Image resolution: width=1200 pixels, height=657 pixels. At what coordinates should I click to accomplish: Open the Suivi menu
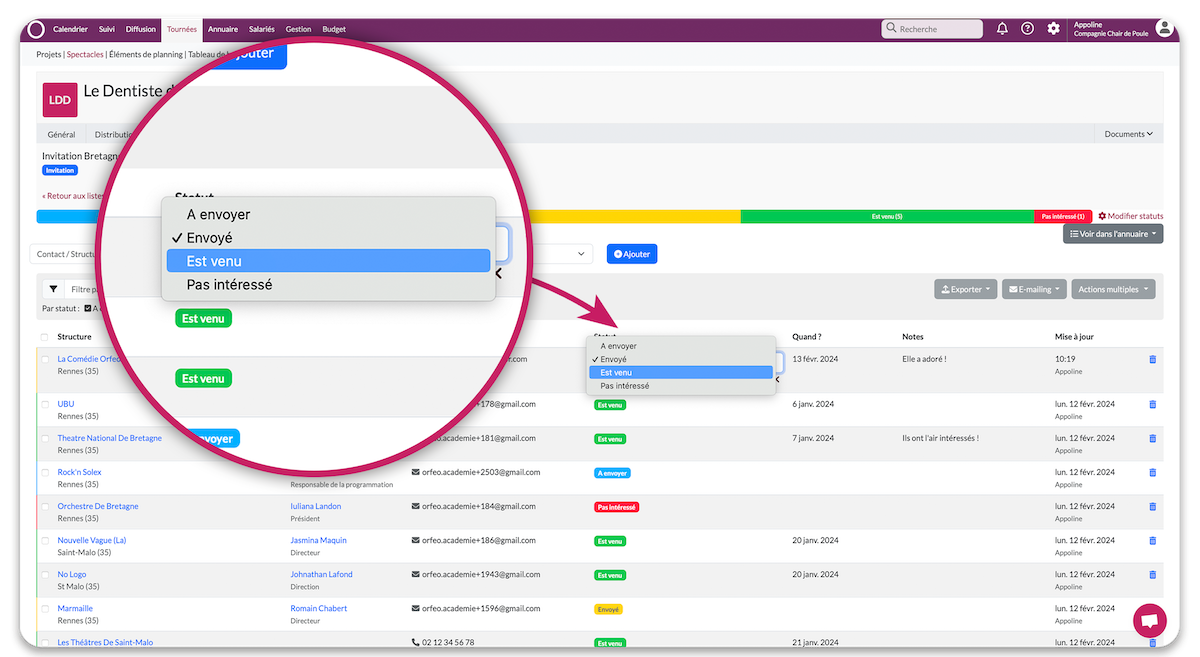tap(107, 29)
